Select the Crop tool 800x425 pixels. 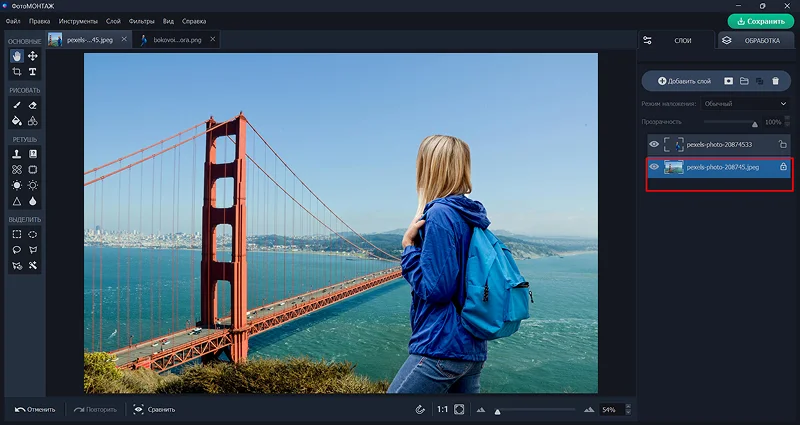(x=17, y=72)
